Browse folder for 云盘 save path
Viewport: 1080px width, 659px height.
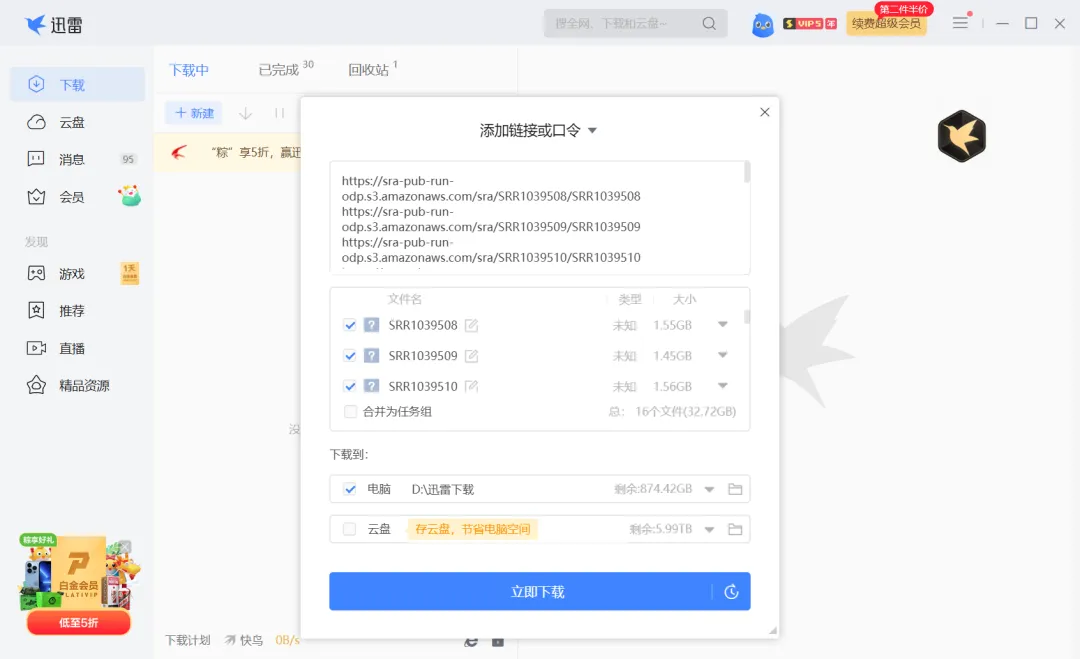[735, 529]
